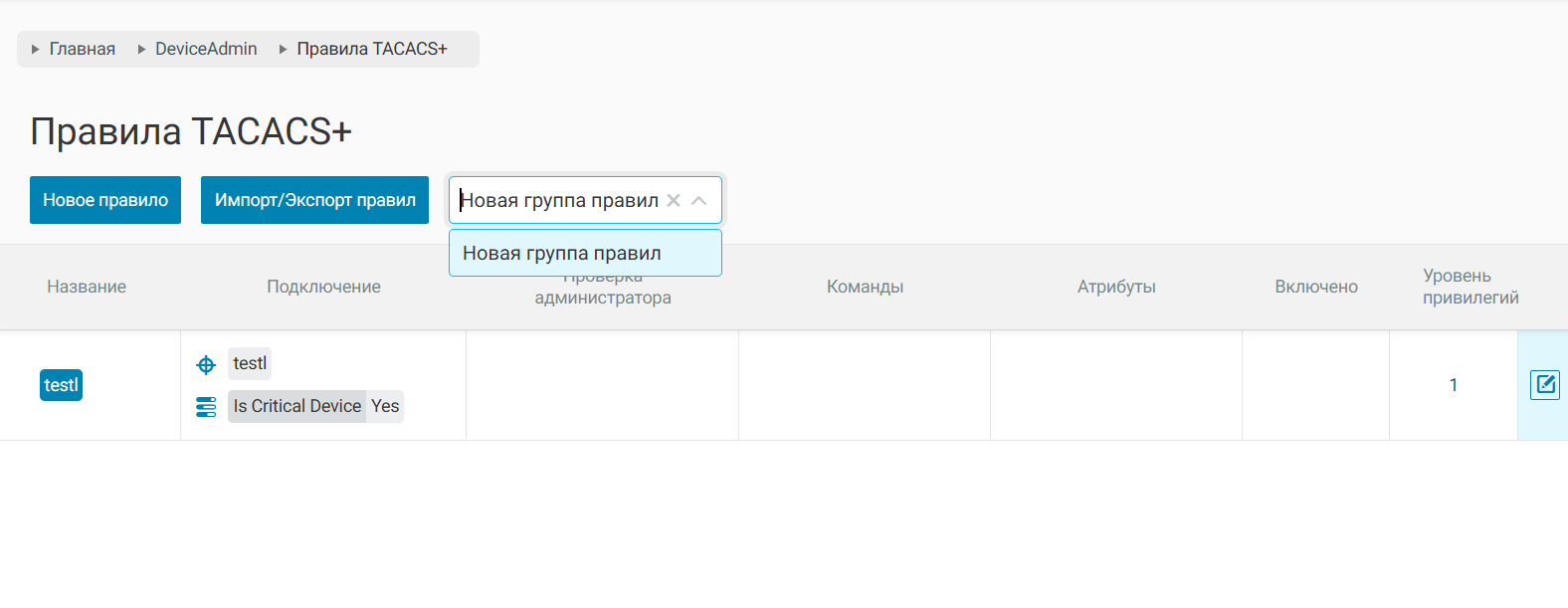Click the 'Команды' column header
Screen dimensions: 1568x608
point(865,287)
